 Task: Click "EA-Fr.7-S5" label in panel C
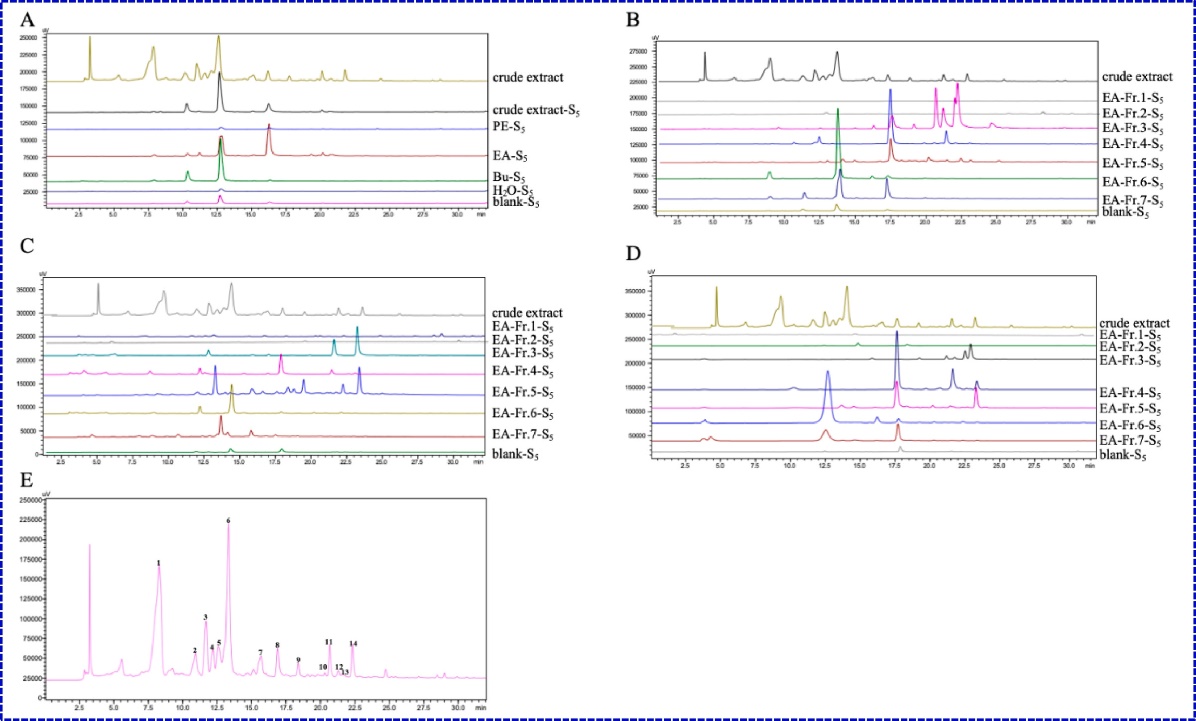(522, 436)
